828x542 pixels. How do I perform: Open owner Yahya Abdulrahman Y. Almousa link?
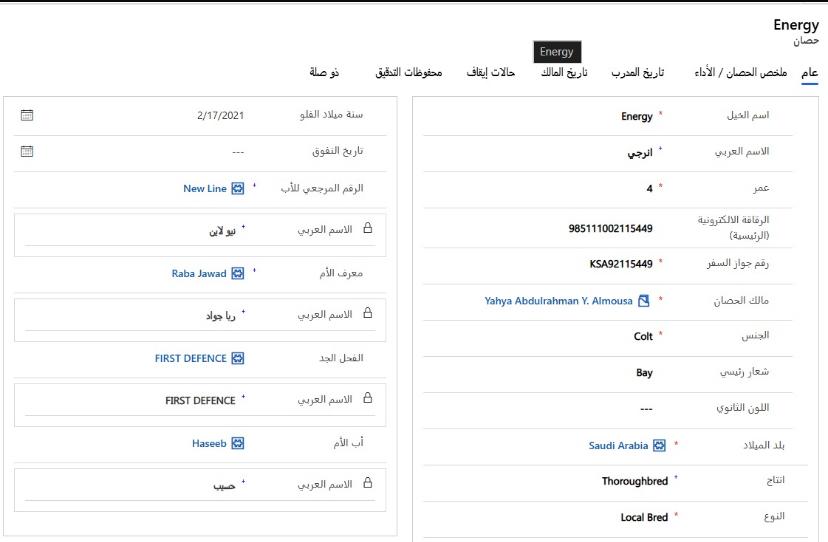[558, 300]
